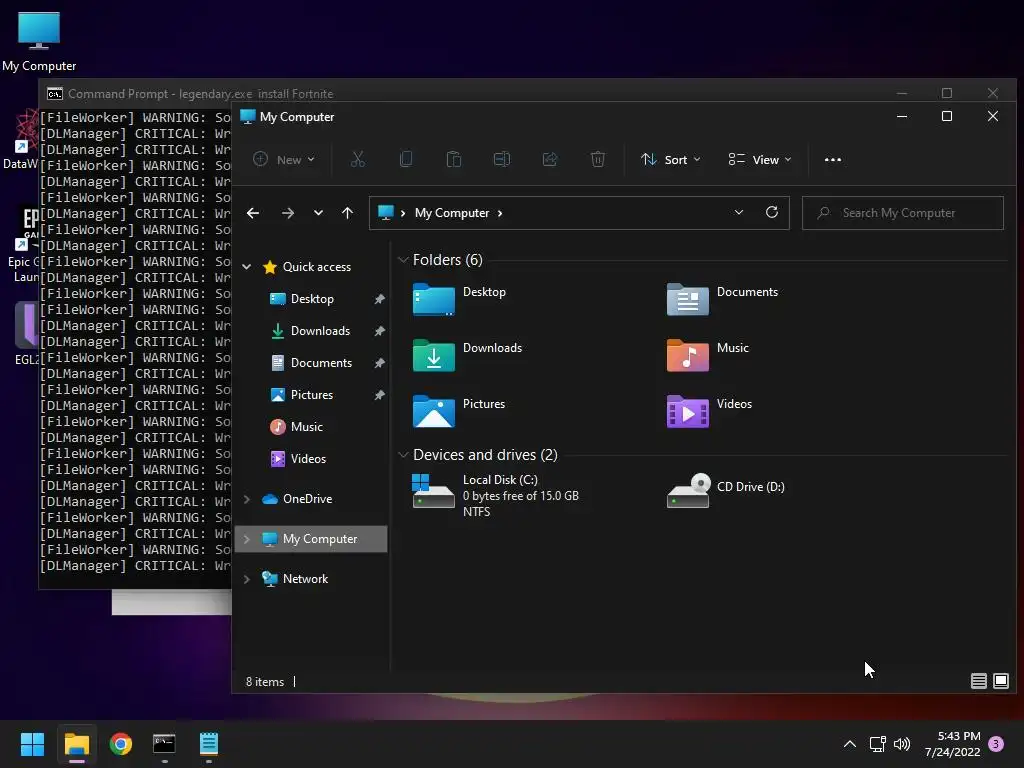Open the Sort dropdown menu

pos(671,159)
